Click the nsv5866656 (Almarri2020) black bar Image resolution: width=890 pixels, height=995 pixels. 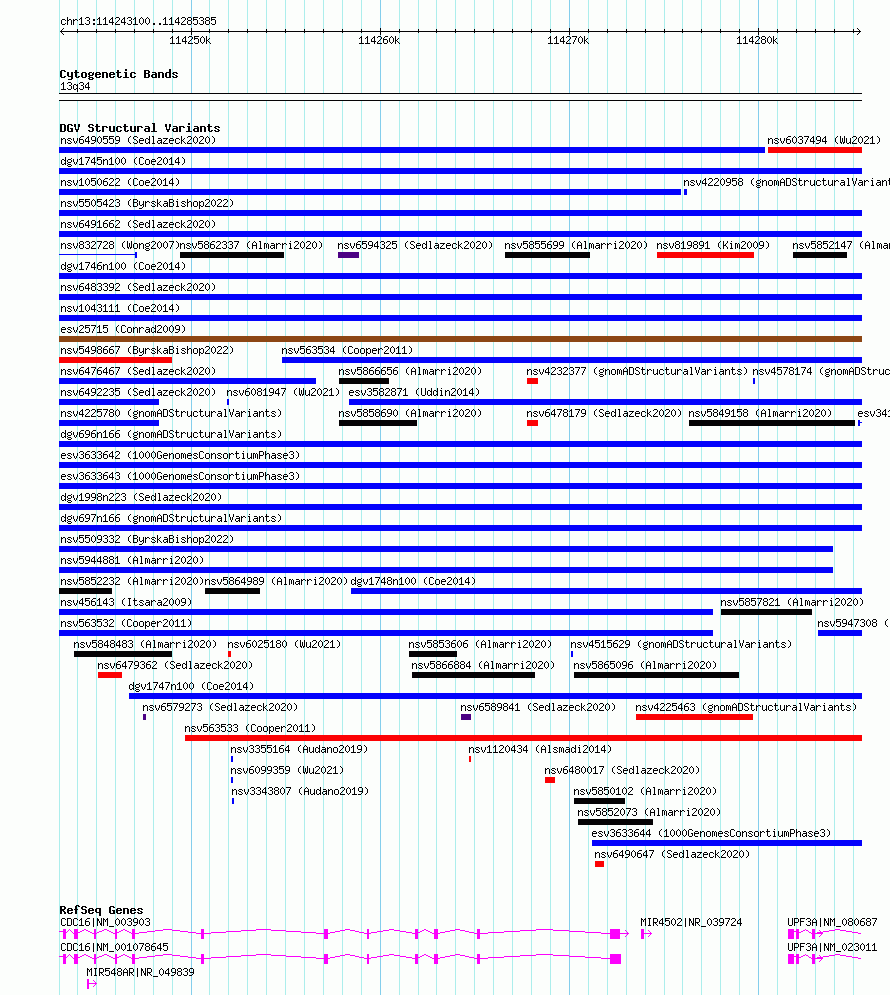[363, 381]
